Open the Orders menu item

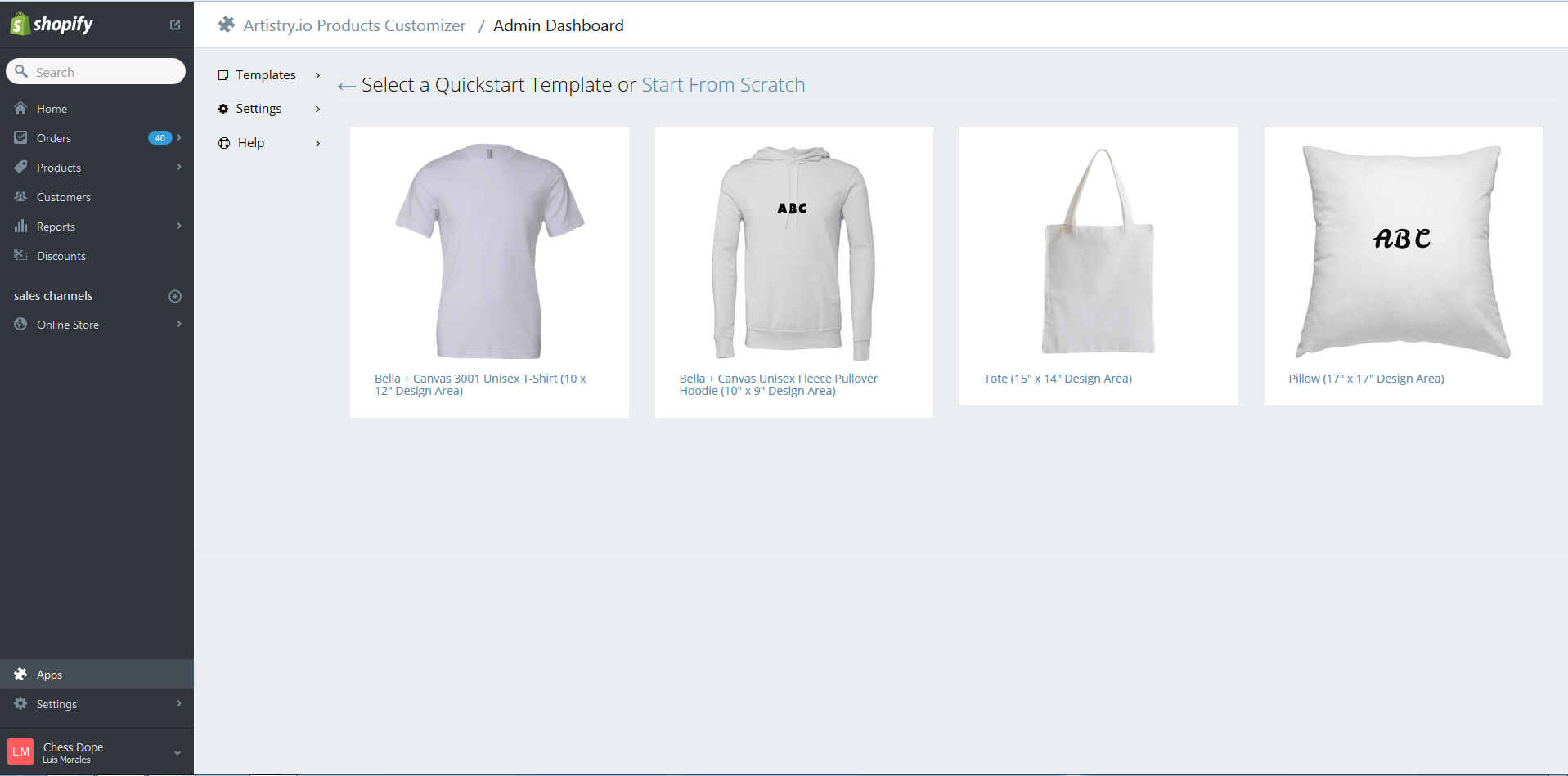(54, 138)
